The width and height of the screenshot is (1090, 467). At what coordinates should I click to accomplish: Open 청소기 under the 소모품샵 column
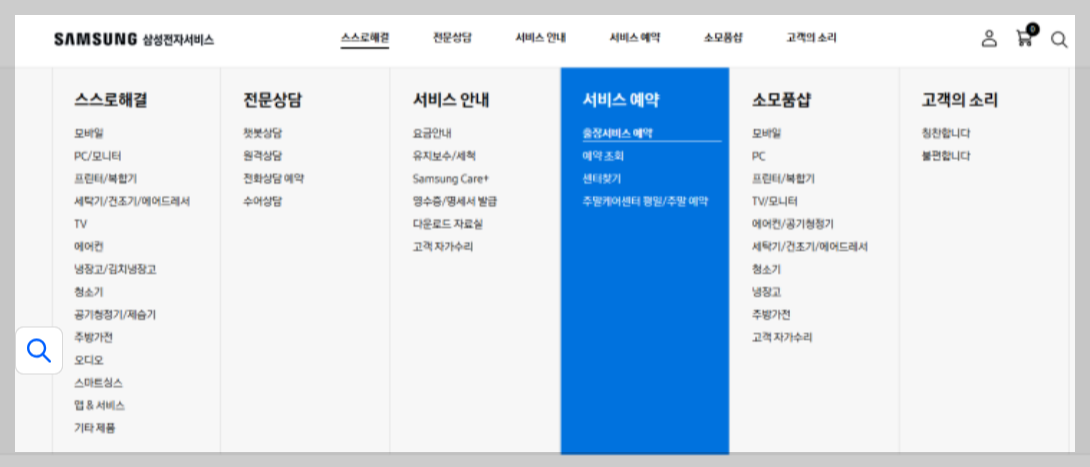pos(767,270)
